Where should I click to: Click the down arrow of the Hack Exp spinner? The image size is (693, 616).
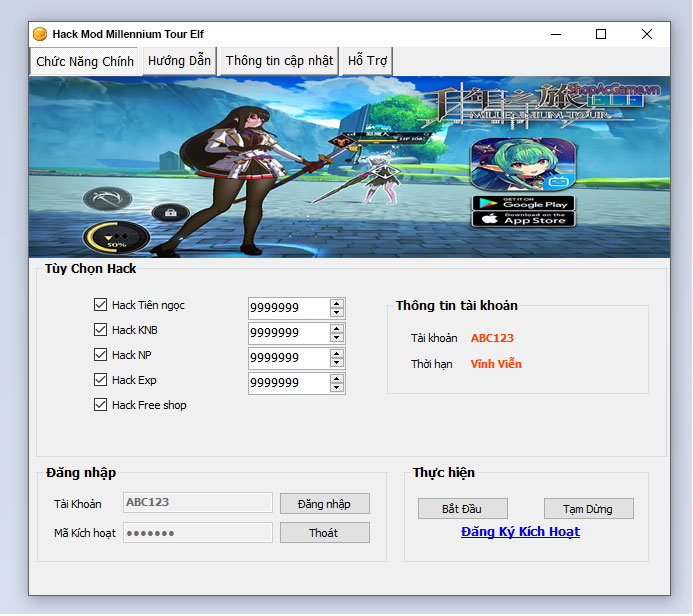[337, 388]
